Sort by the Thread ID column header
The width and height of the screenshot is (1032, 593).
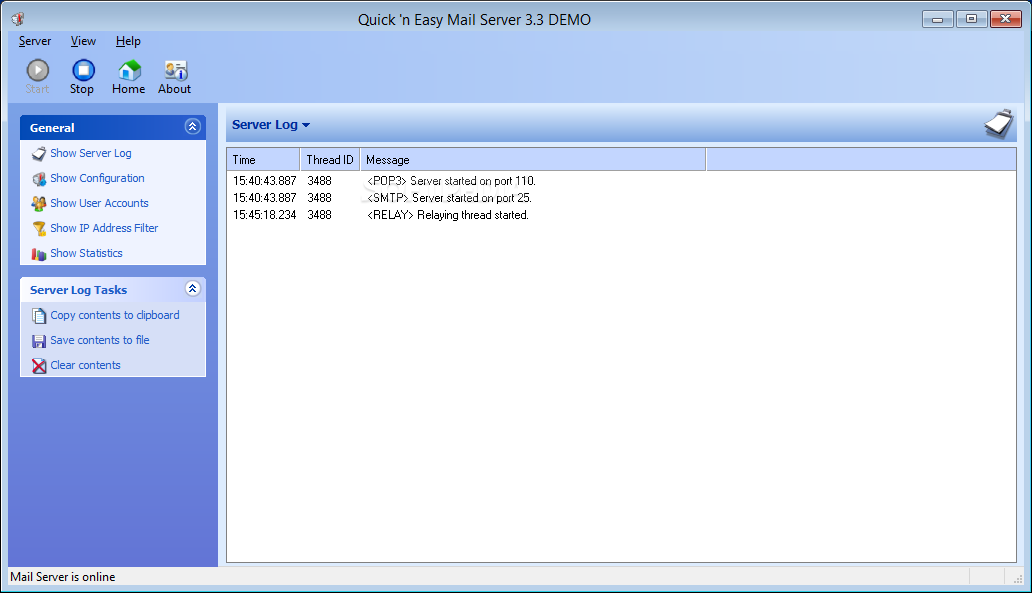(x=330, y=160)
